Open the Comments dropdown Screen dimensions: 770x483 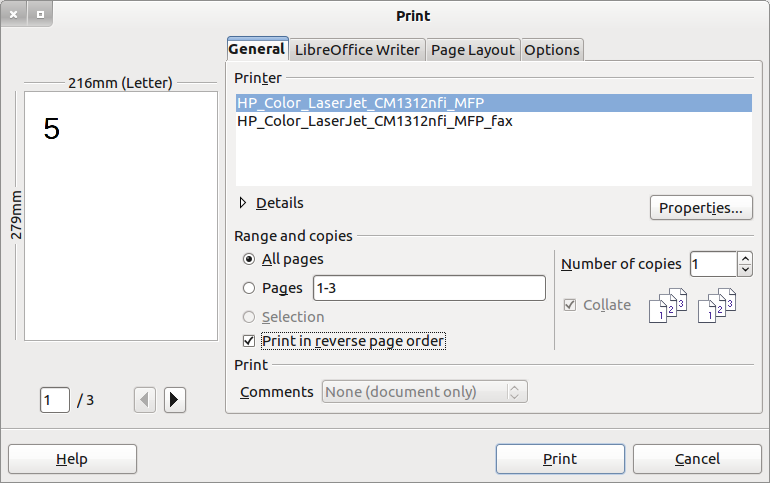coord(425,392)
